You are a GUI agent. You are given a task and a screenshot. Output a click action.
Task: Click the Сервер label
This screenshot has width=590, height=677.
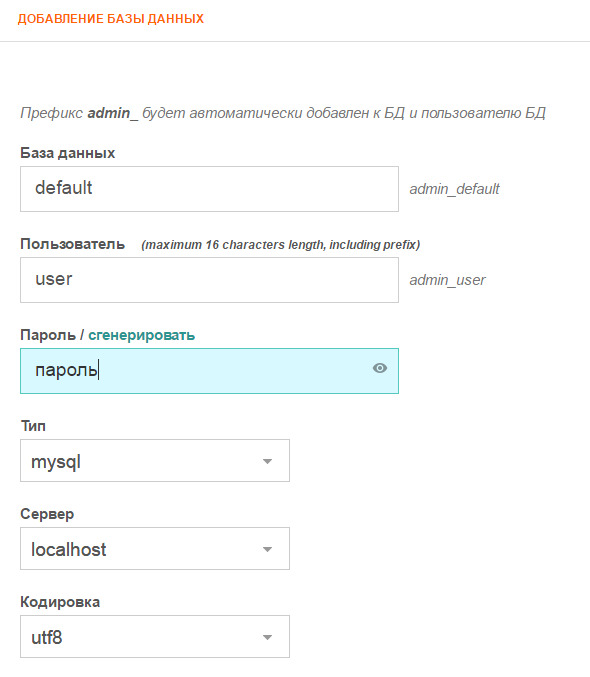(47, 514)
